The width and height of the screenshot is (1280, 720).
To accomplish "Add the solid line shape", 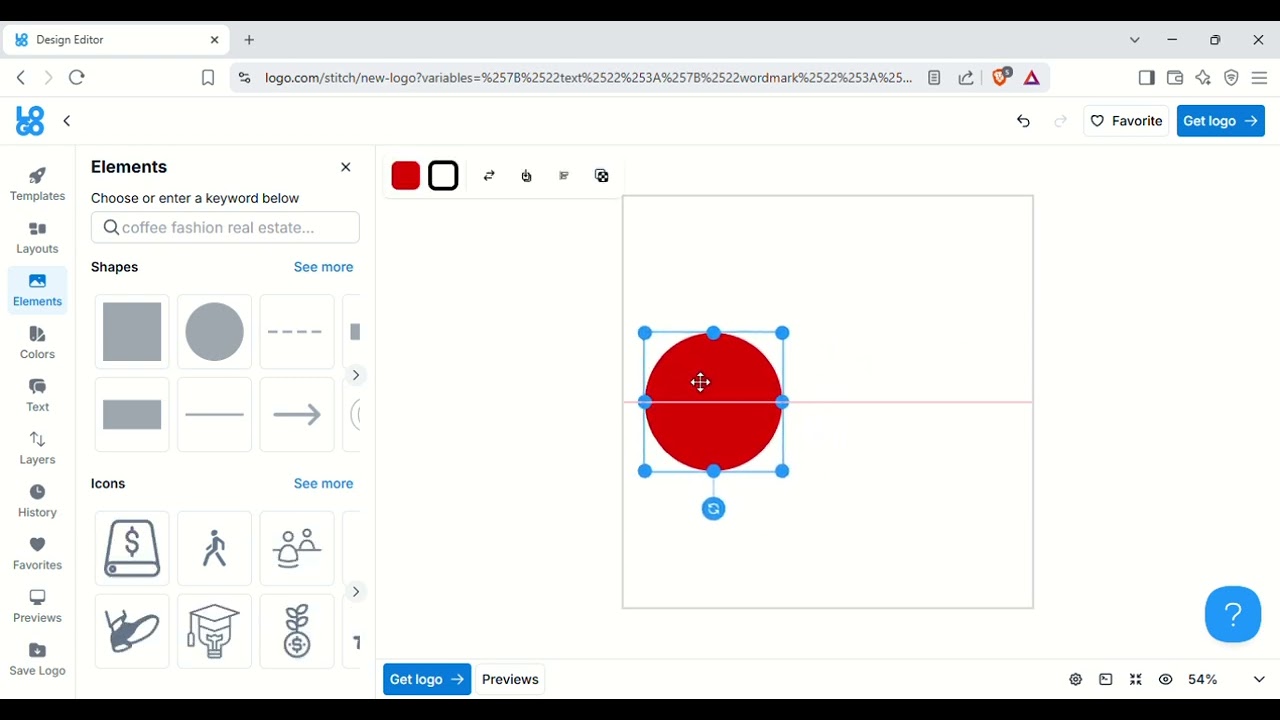I will coord(214,414).
